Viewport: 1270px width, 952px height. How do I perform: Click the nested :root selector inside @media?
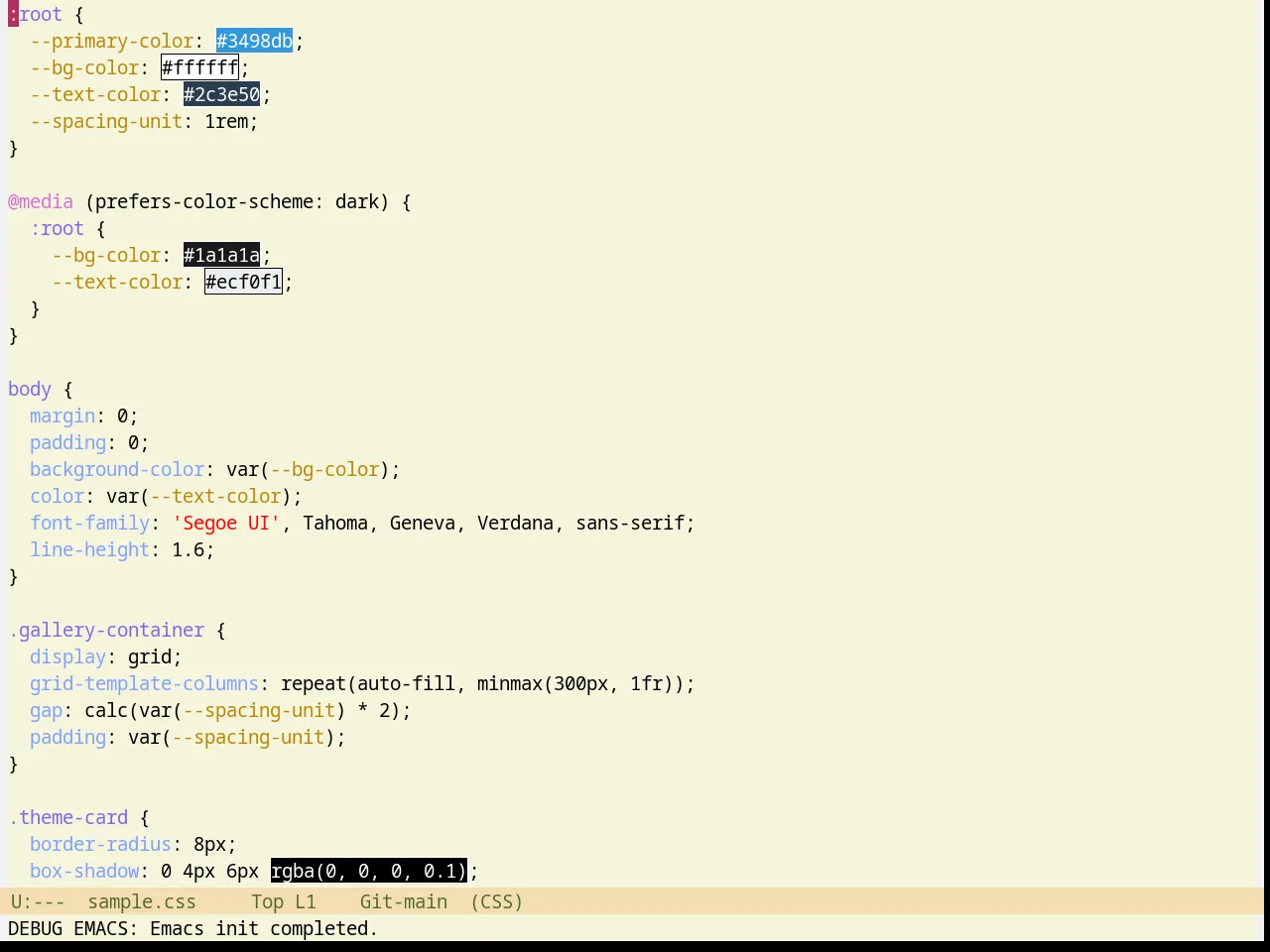57,228
